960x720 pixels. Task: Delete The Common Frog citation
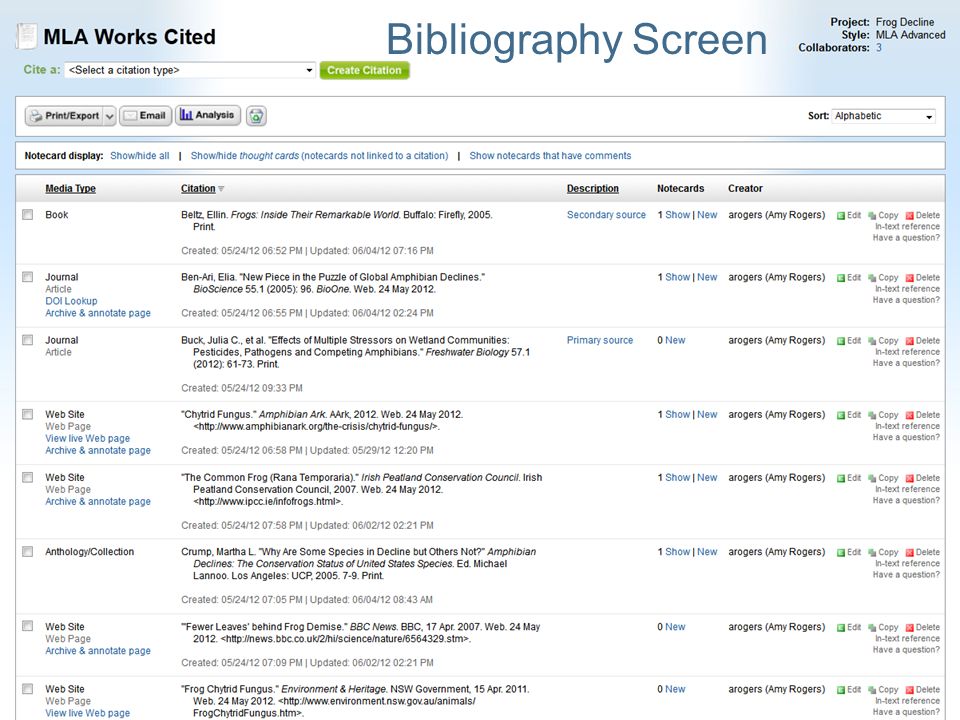click(923, 478)
